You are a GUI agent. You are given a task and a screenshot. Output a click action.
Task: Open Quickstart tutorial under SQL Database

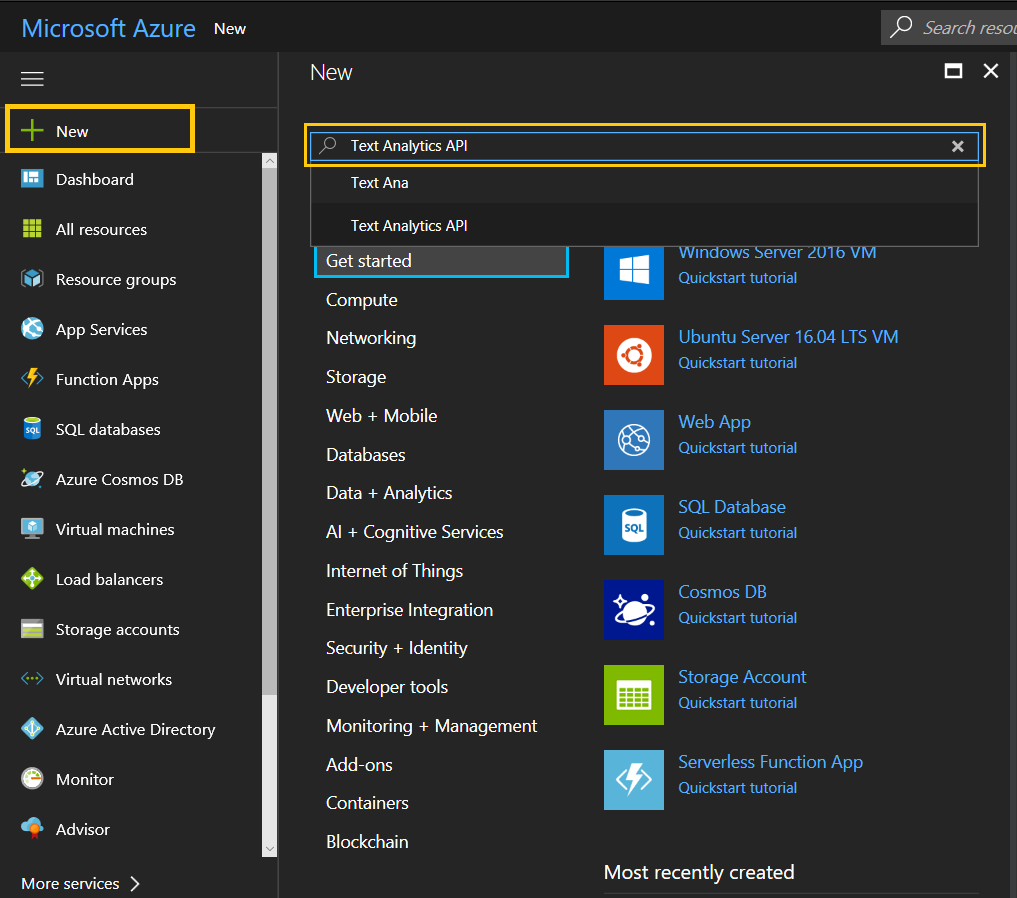(x=737, y=533)
